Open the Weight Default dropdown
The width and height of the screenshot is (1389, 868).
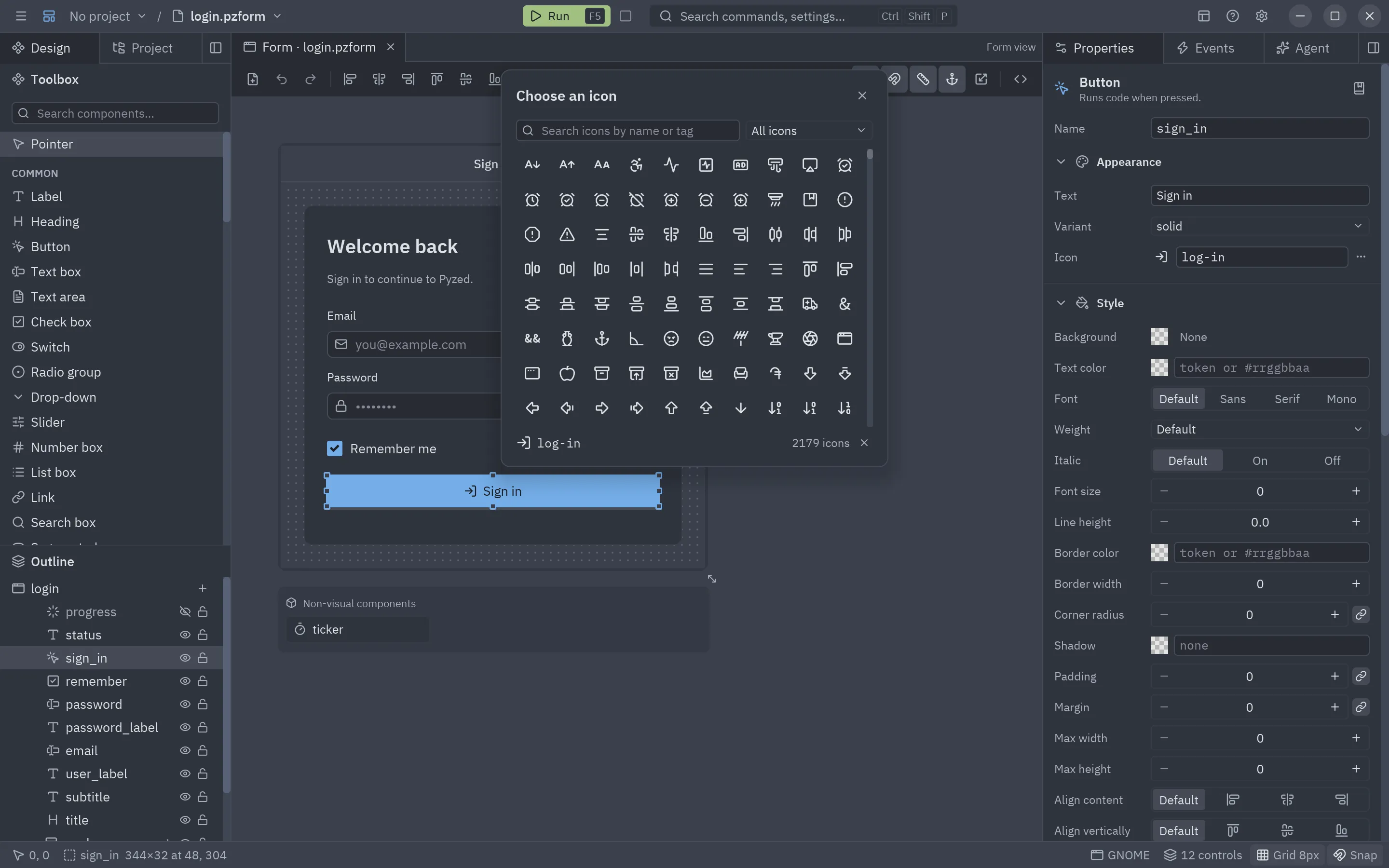pos(1259,429)
